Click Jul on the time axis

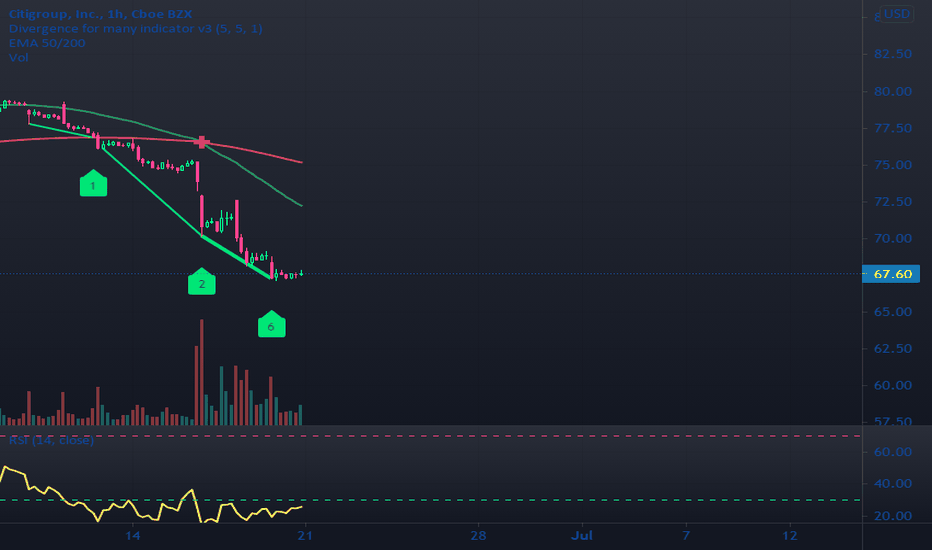coord(582,536)
